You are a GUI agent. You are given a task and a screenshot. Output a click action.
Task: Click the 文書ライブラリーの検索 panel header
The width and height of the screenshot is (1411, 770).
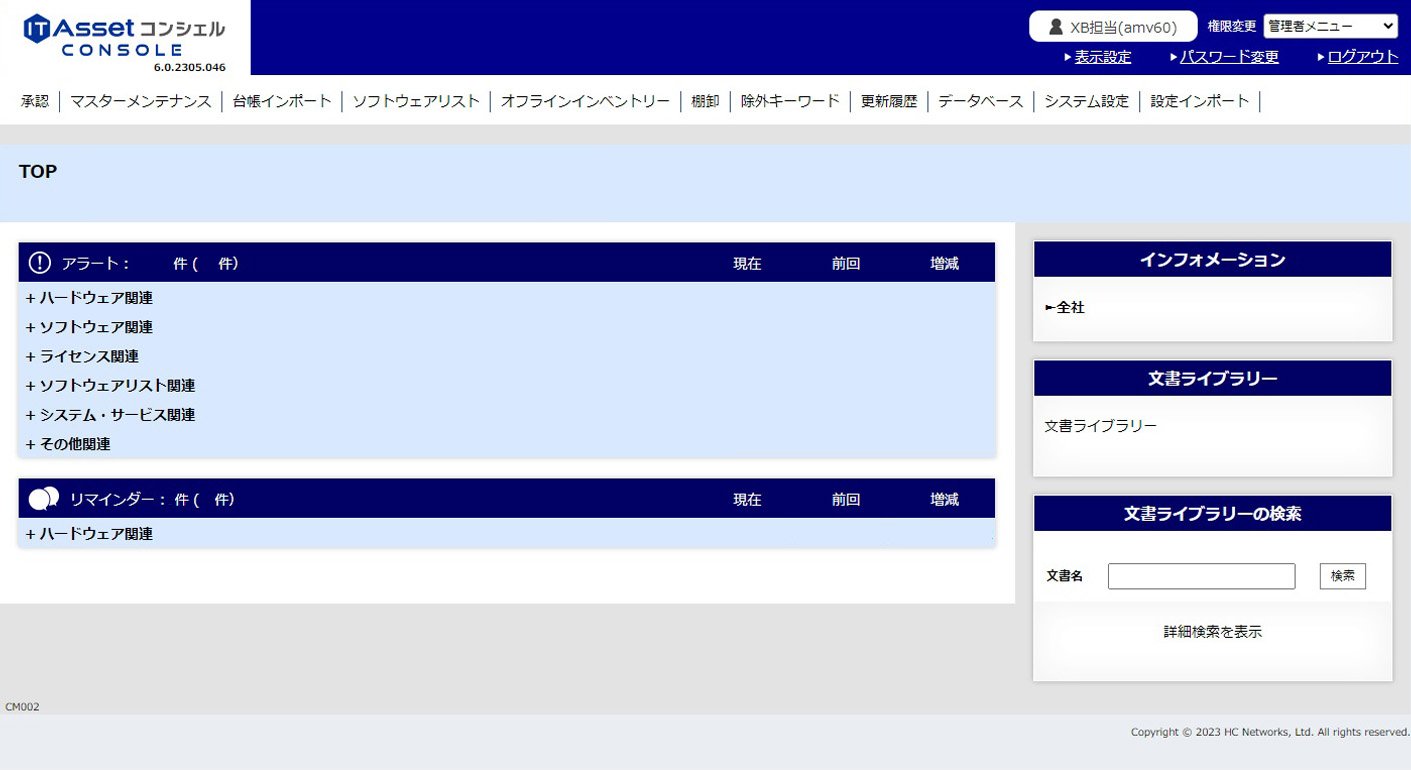click(x=1213, y=514)
